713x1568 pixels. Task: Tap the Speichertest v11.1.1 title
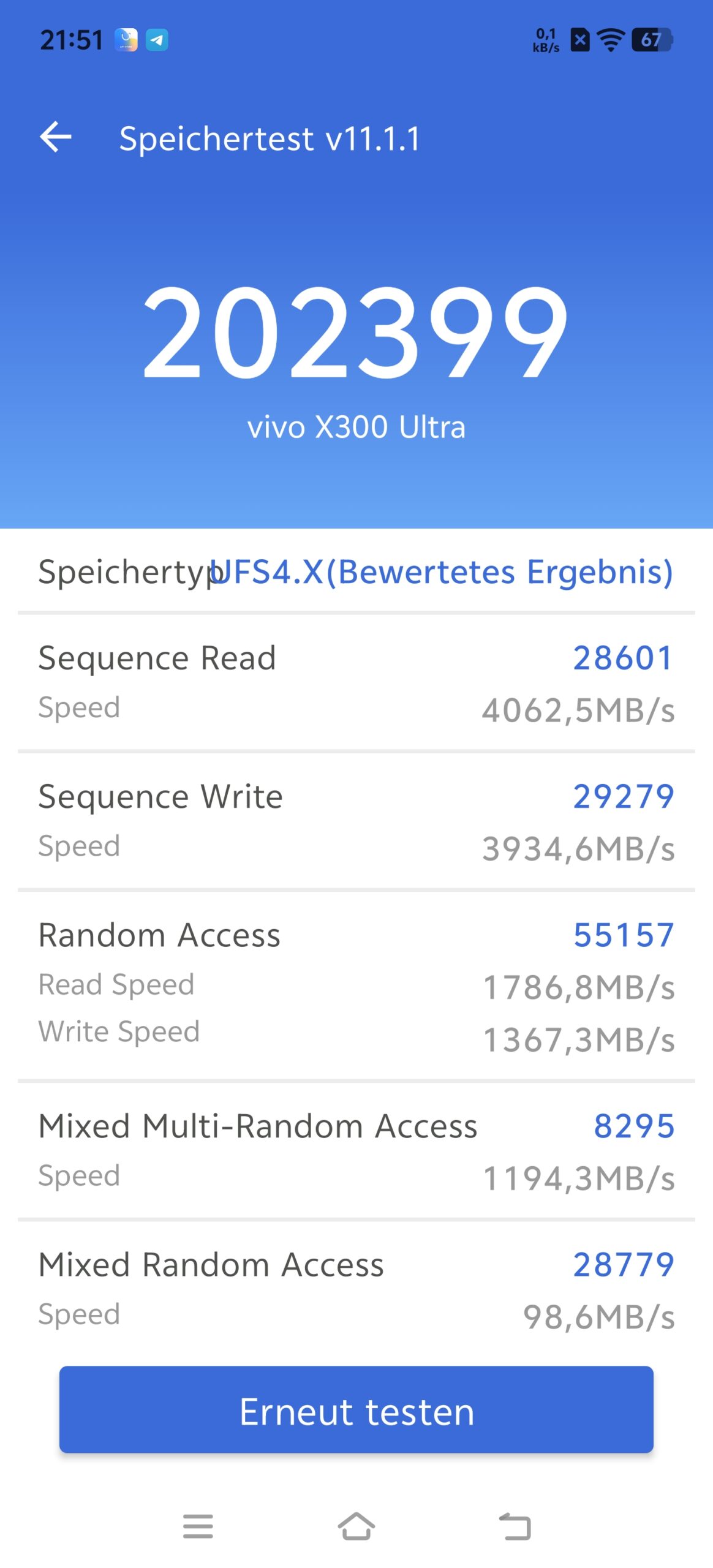point(270,138)
